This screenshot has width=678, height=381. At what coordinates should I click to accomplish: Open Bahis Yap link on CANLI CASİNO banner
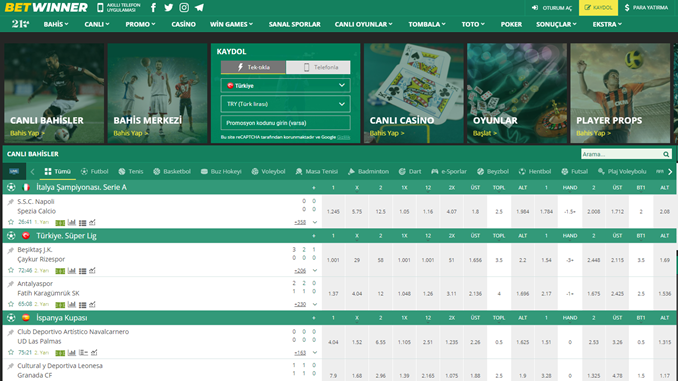coord(387,133)
